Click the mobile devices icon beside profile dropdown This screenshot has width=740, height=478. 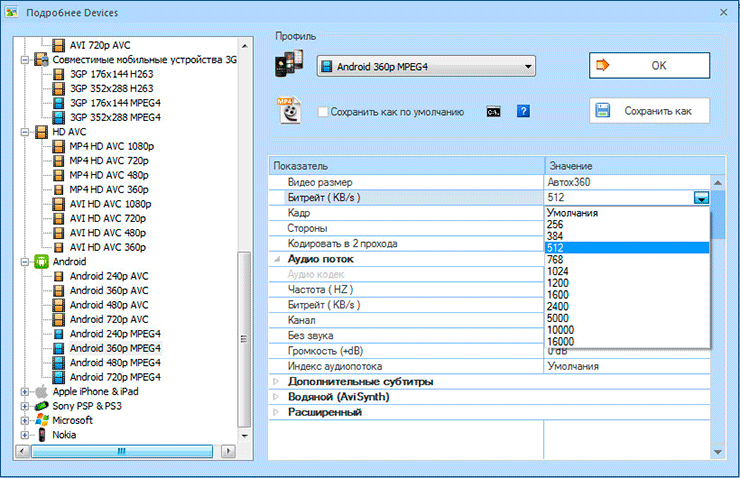coord(289,65)
